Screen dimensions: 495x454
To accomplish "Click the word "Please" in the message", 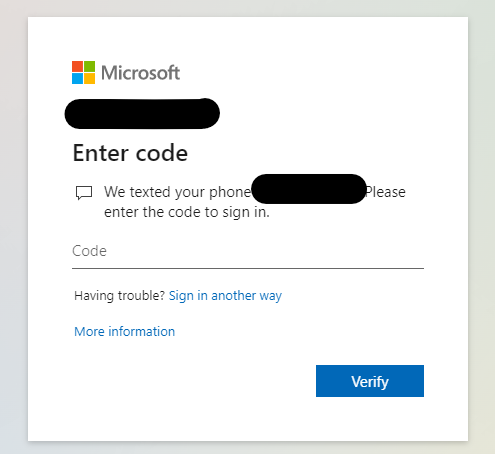I will click(x=386, y=192).
